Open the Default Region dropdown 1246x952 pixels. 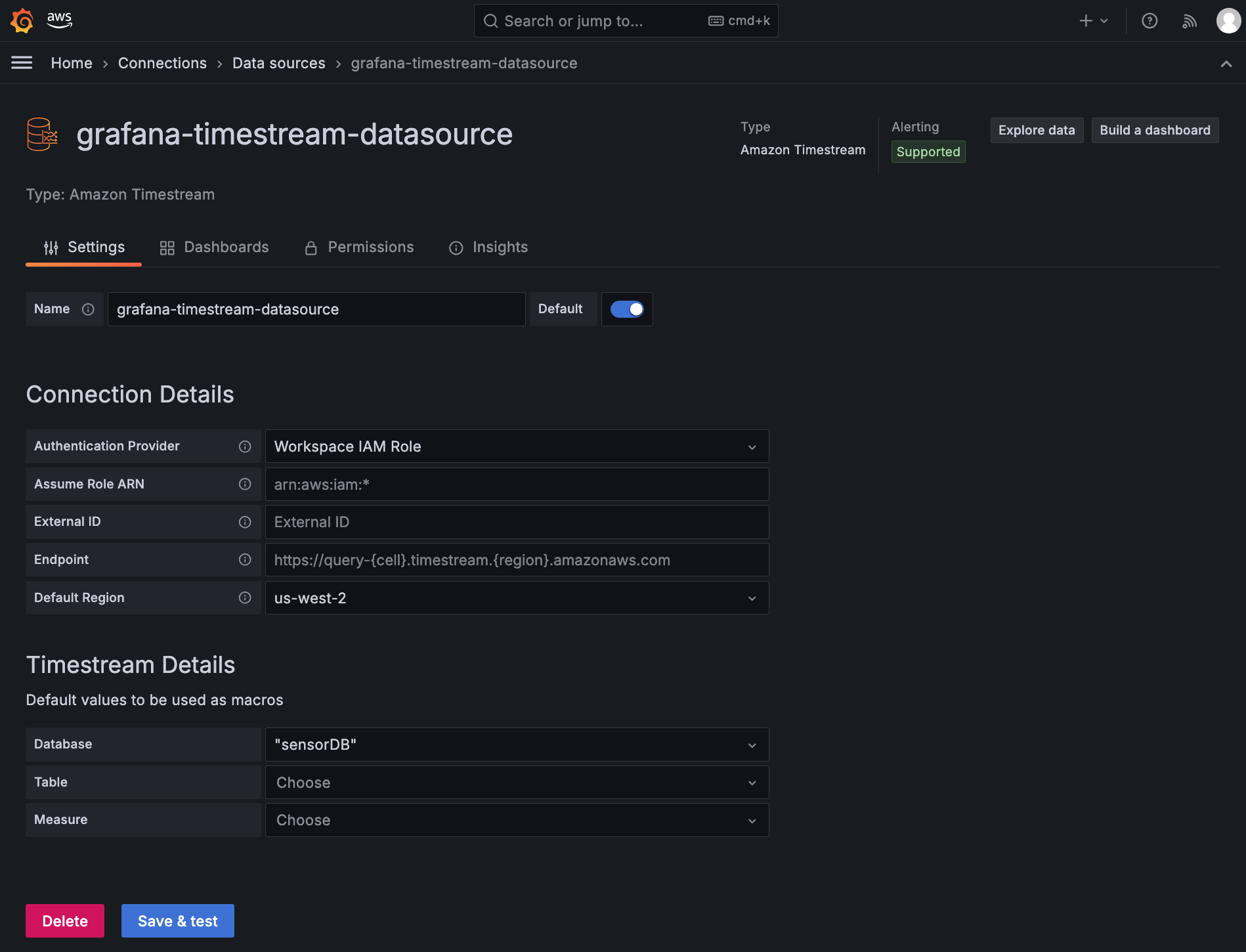[x=517, y=598]
